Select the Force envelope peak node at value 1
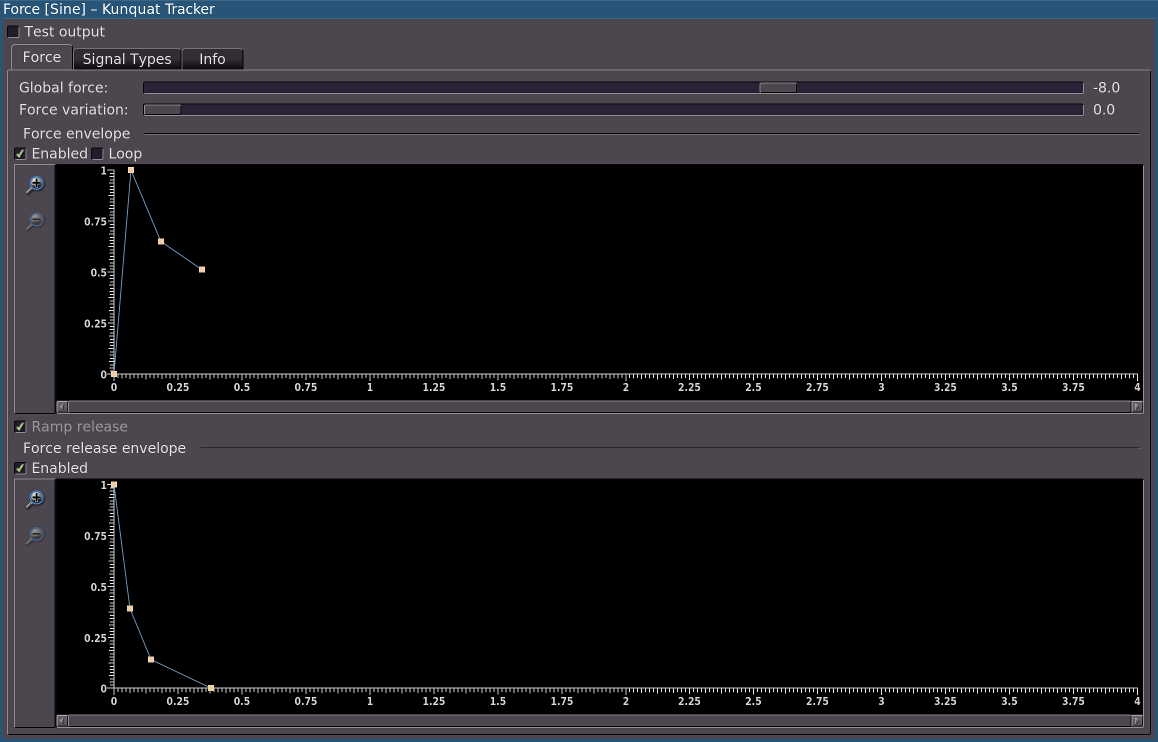Viewport: 1158px width, 742px height. coord(131,170)
